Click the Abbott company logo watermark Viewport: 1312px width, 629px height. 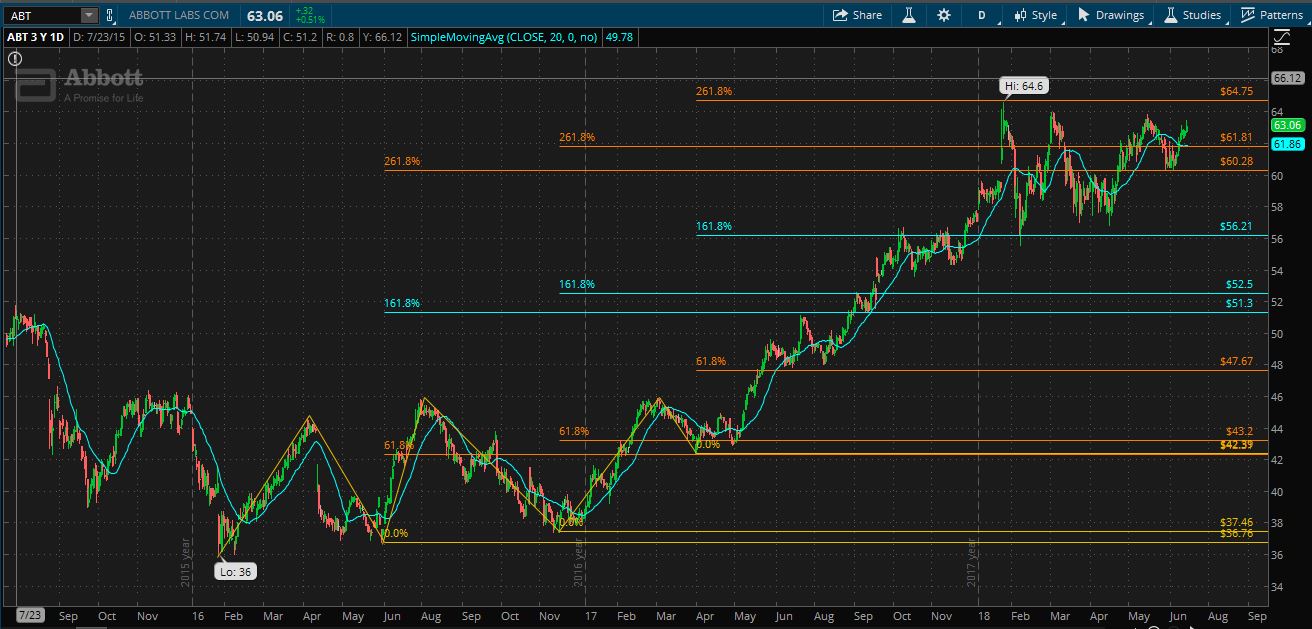click(79, 85)
